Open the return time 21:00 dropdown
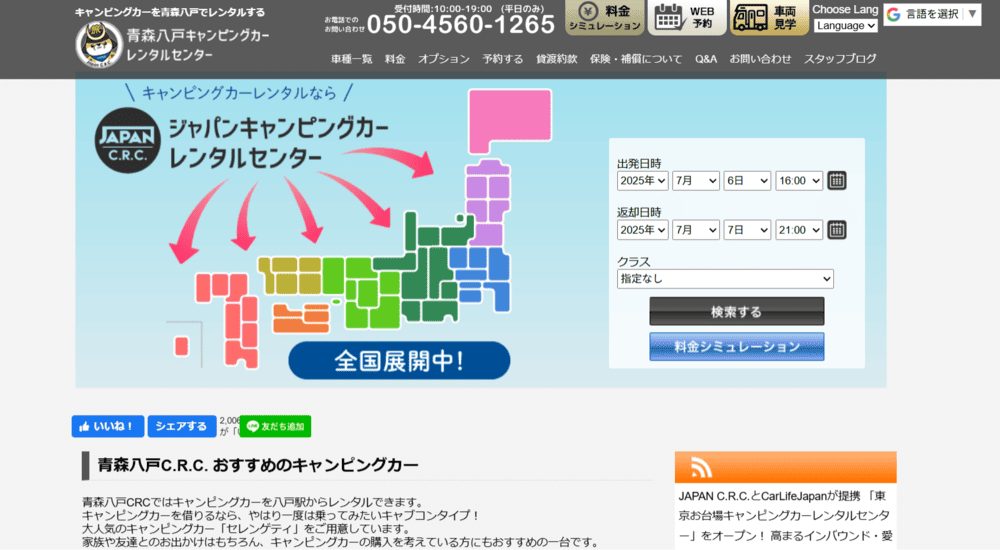Screen dimensions: 1000x550 (x=799, y=230)
